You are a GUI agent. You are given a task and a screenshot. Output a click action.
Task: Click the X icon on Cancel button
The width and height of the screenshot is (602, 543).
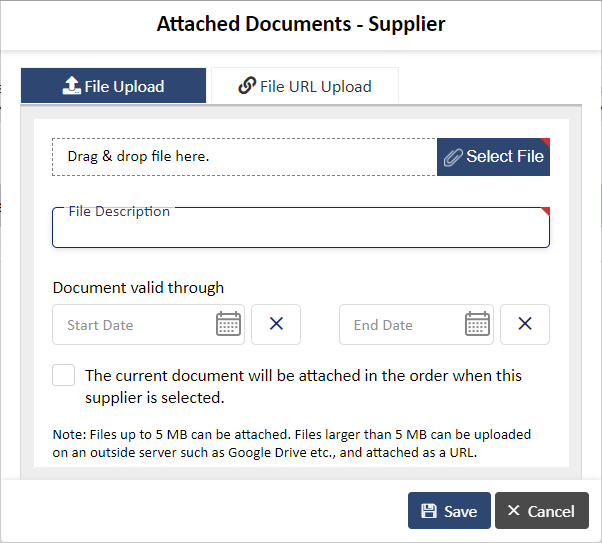(513, 510)
